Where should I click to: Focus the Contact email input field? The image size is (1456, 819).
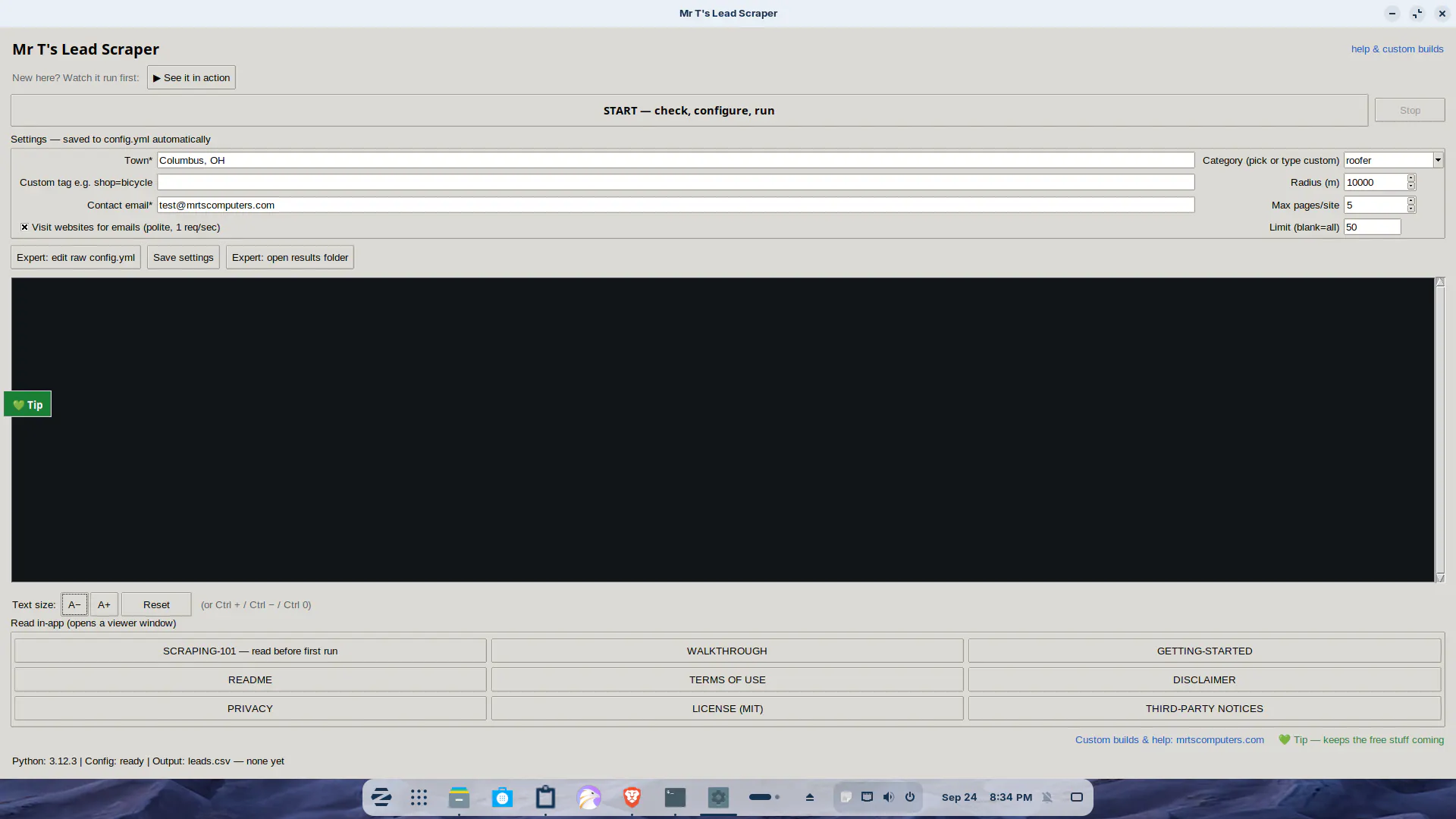coord(676,205)
